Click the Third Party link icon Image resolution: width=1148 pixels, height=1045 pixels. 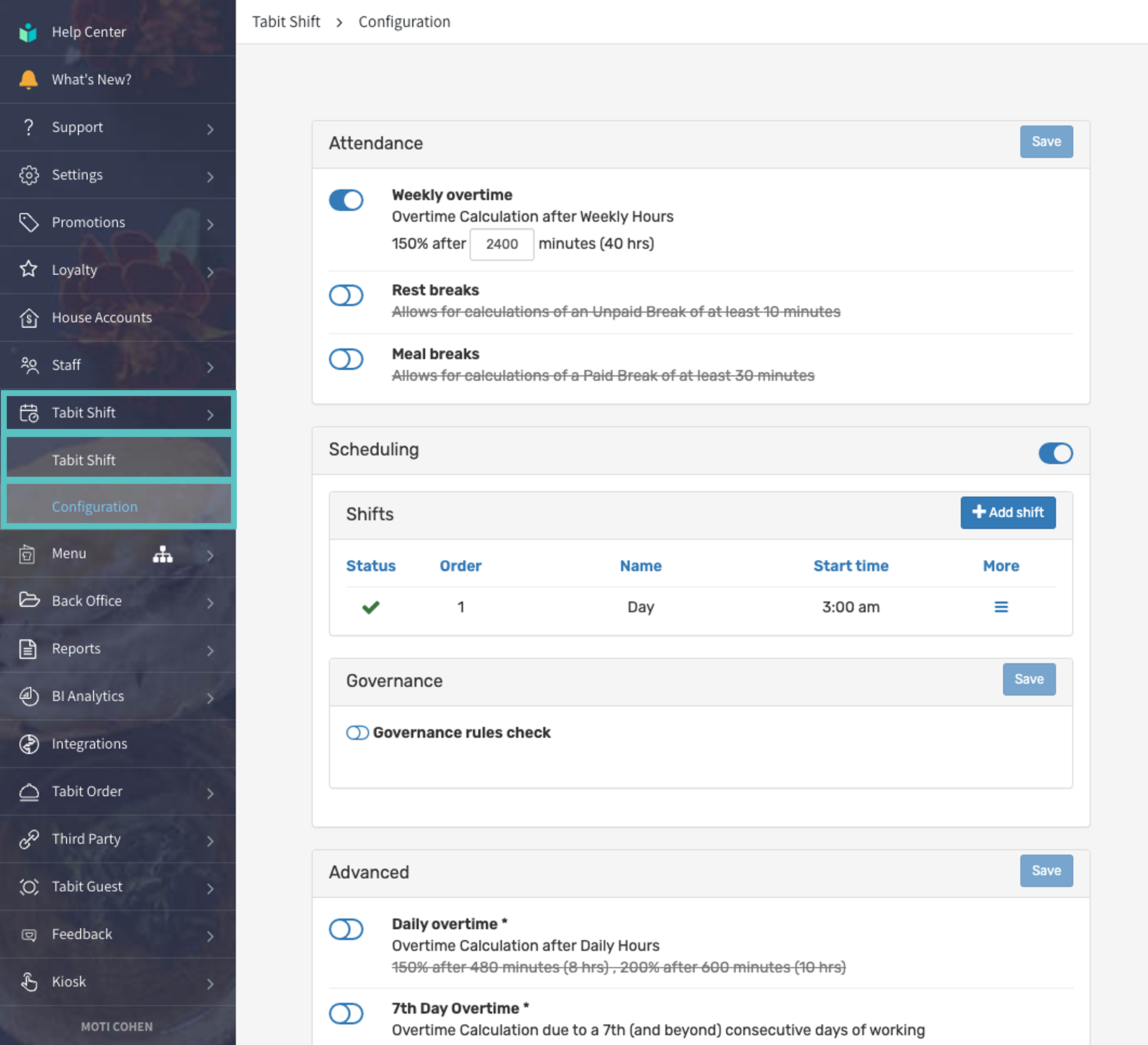click(x=28, y=839)
